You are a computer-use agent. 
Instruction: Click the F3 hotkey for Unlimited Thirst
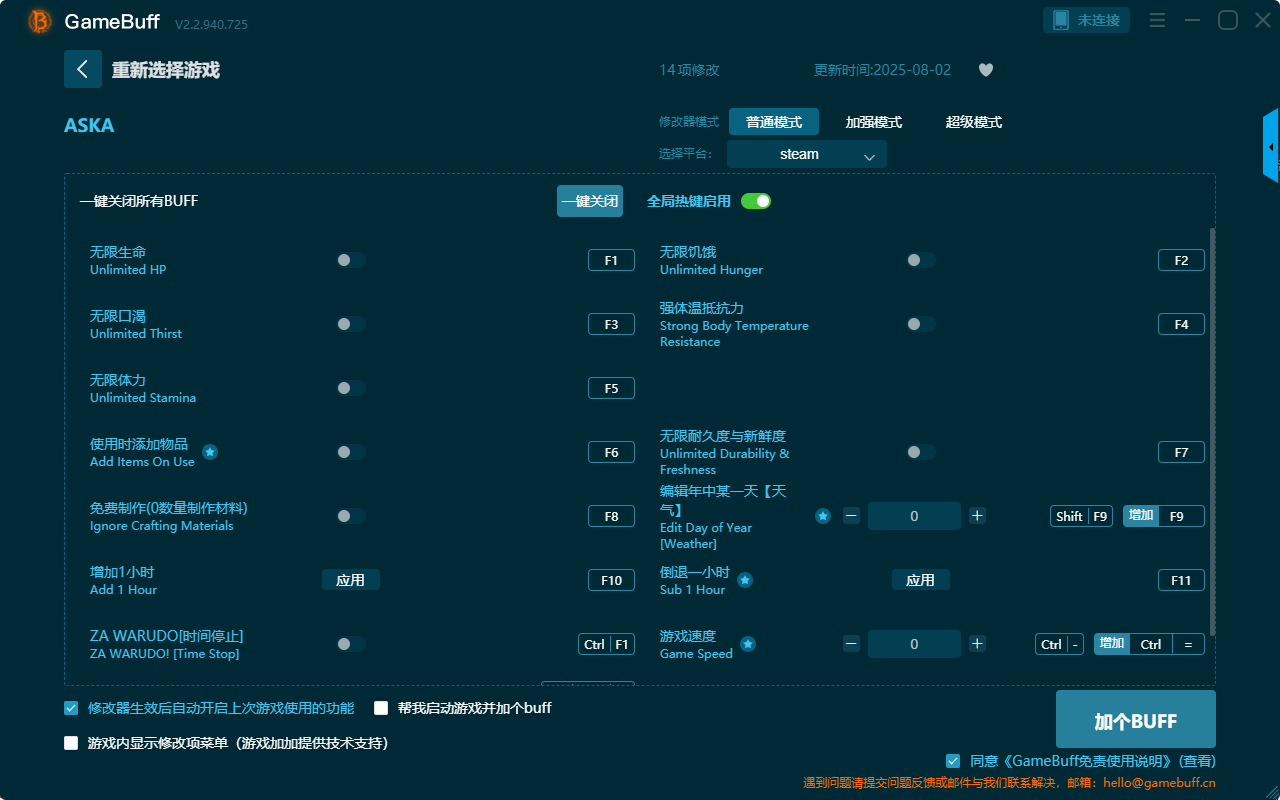pos(611,324)
